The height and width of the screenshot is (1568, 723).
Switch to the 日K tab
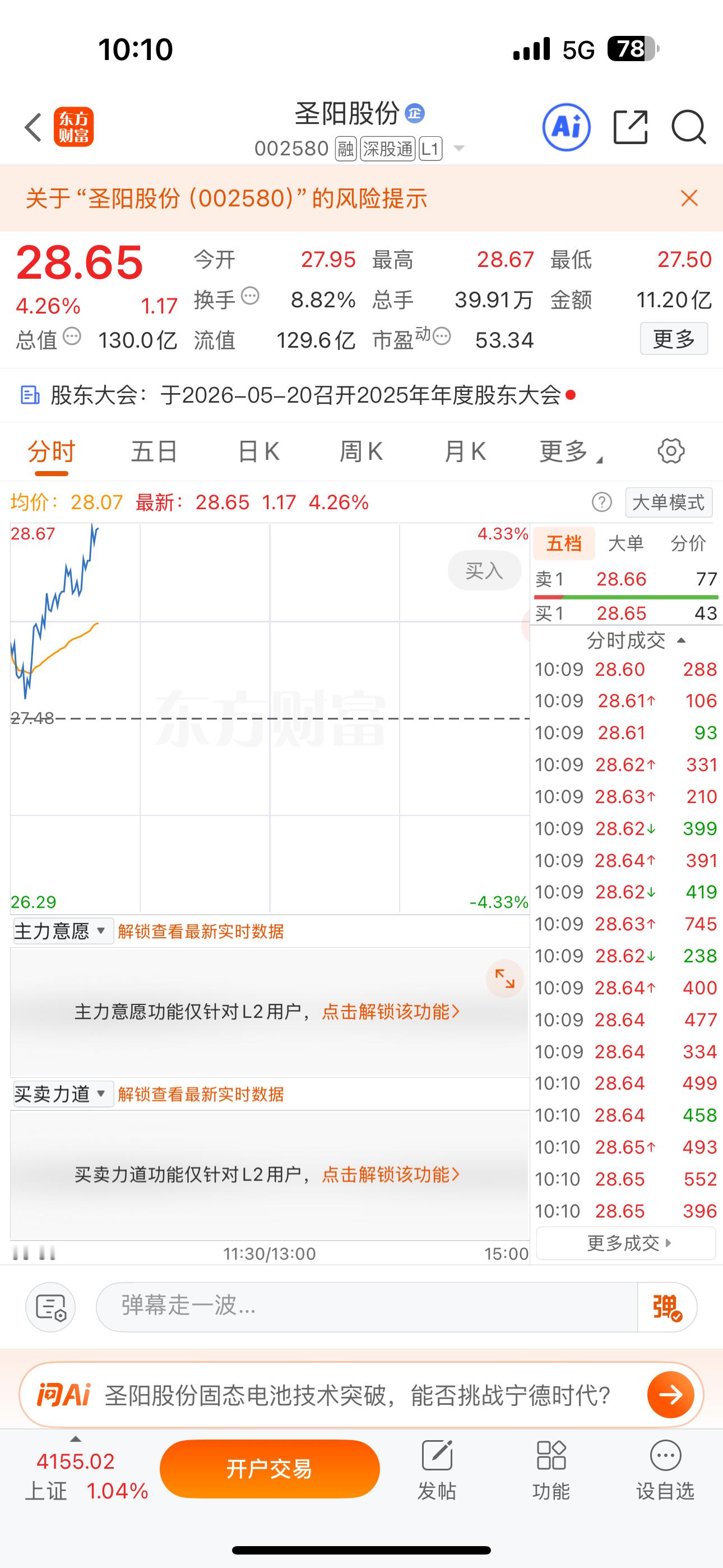tap(258, 451)
